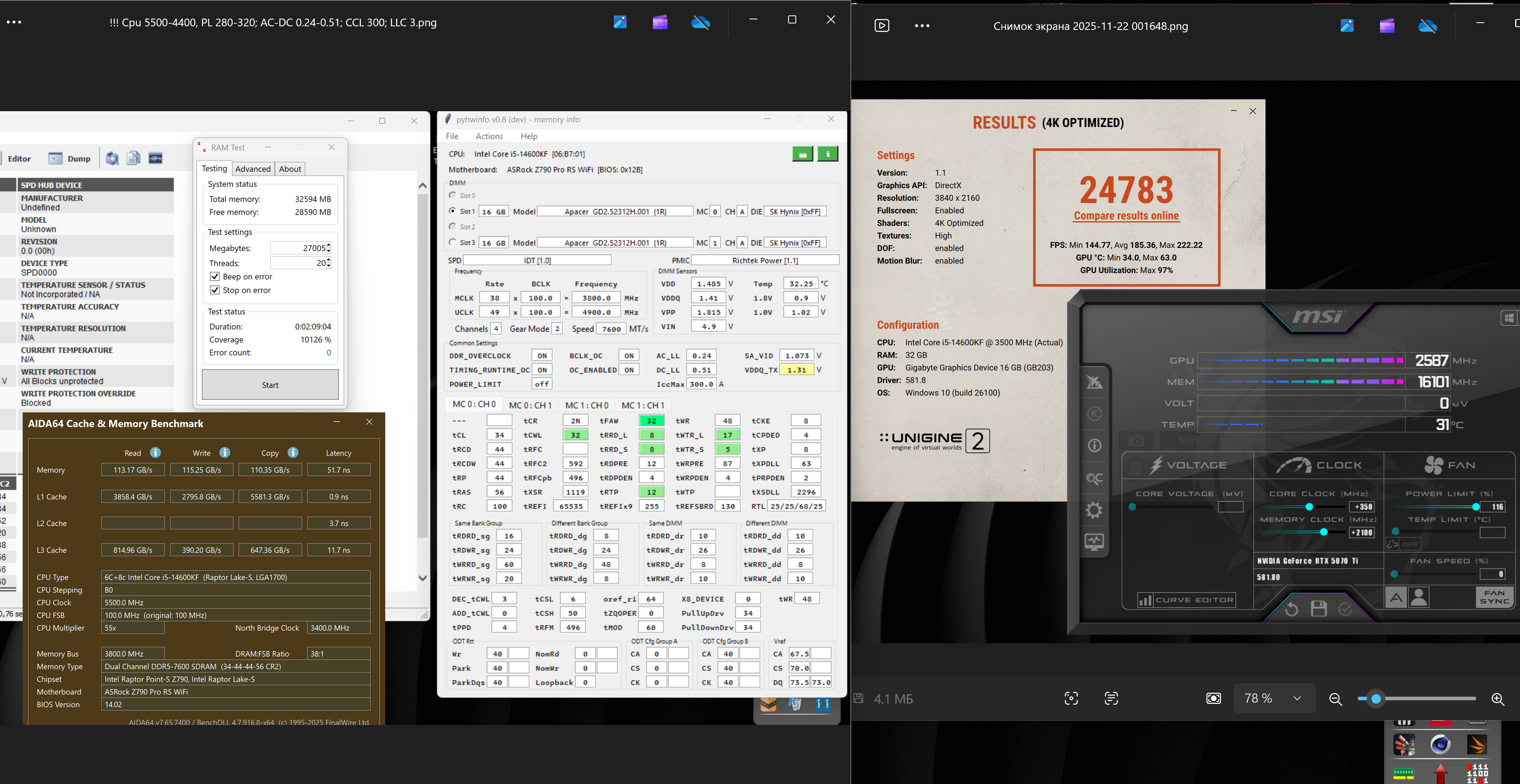Screen dimensions: 1520x784
Task: Open Afterburner OC Scanner icon
Action: pyautogui.click(x=1094, y=478)
